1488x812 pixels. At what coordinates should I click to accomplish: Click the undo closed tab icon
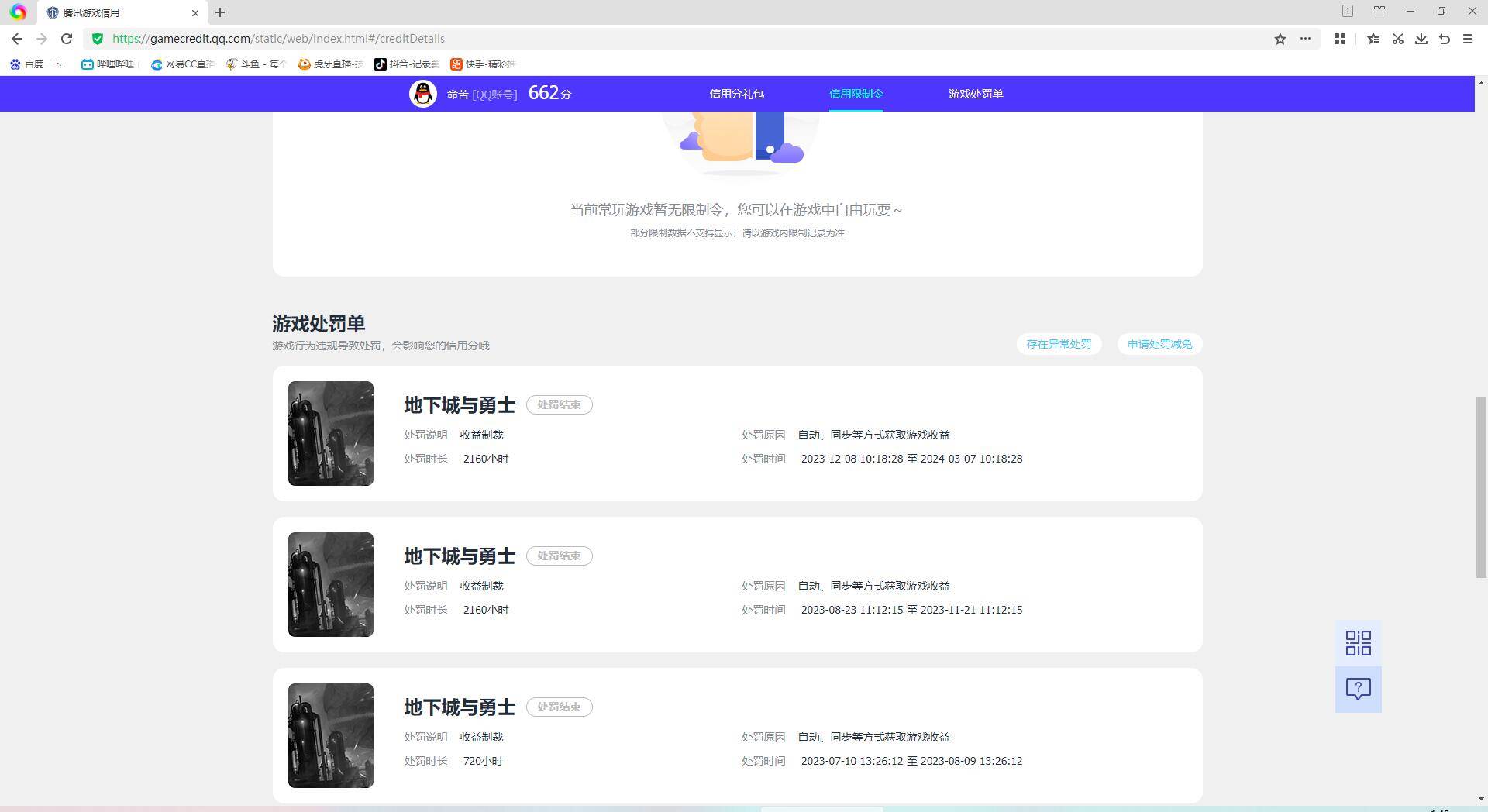[1444, 39]
